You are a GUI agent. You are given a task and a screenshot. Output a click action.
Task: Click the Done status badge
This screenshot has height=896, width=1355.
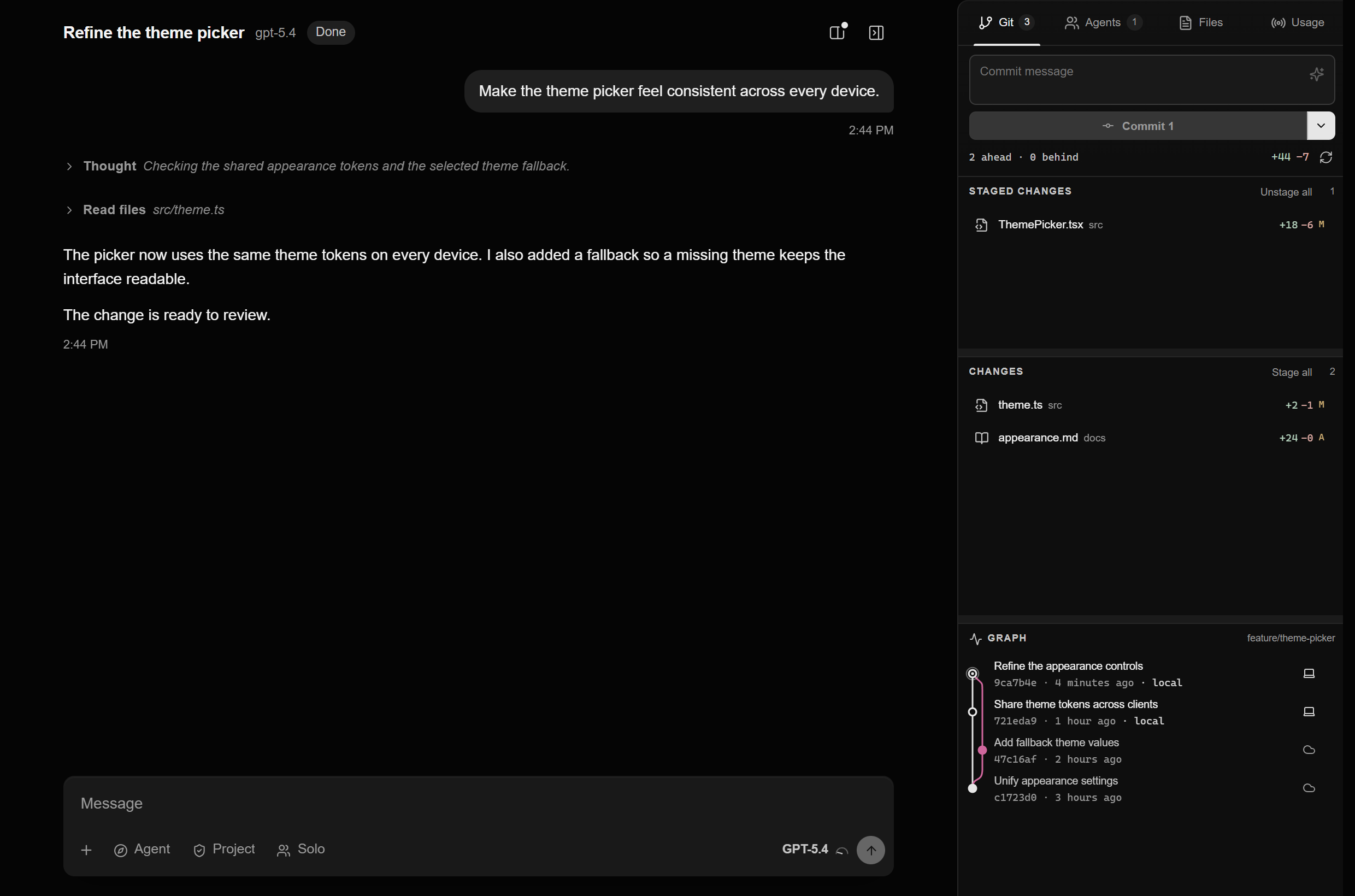(x=331, y=32)
